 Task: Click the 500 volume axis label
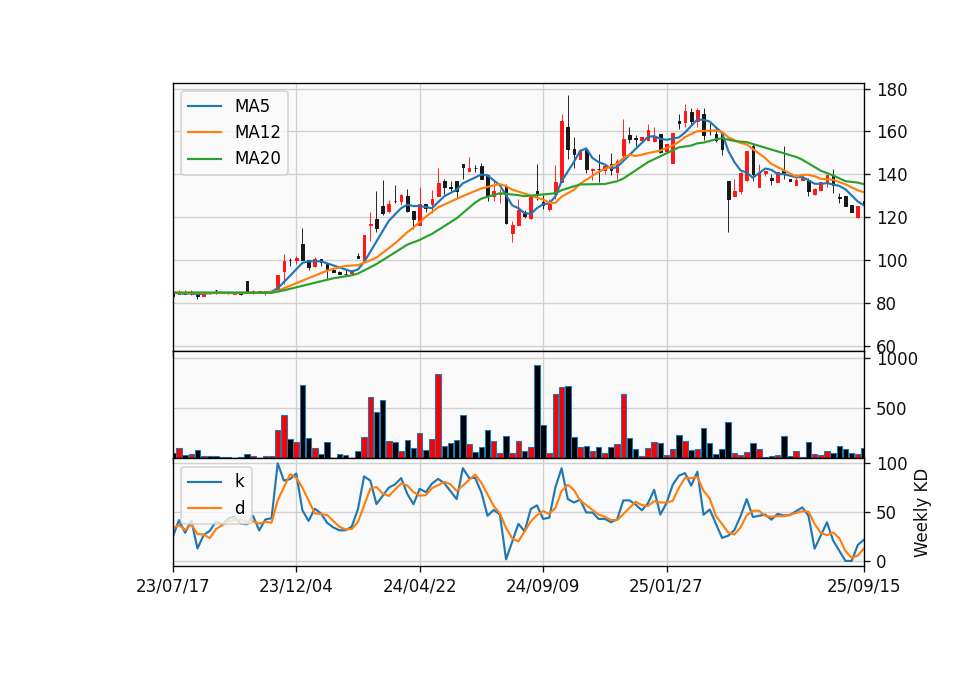[x=892, y=409]
